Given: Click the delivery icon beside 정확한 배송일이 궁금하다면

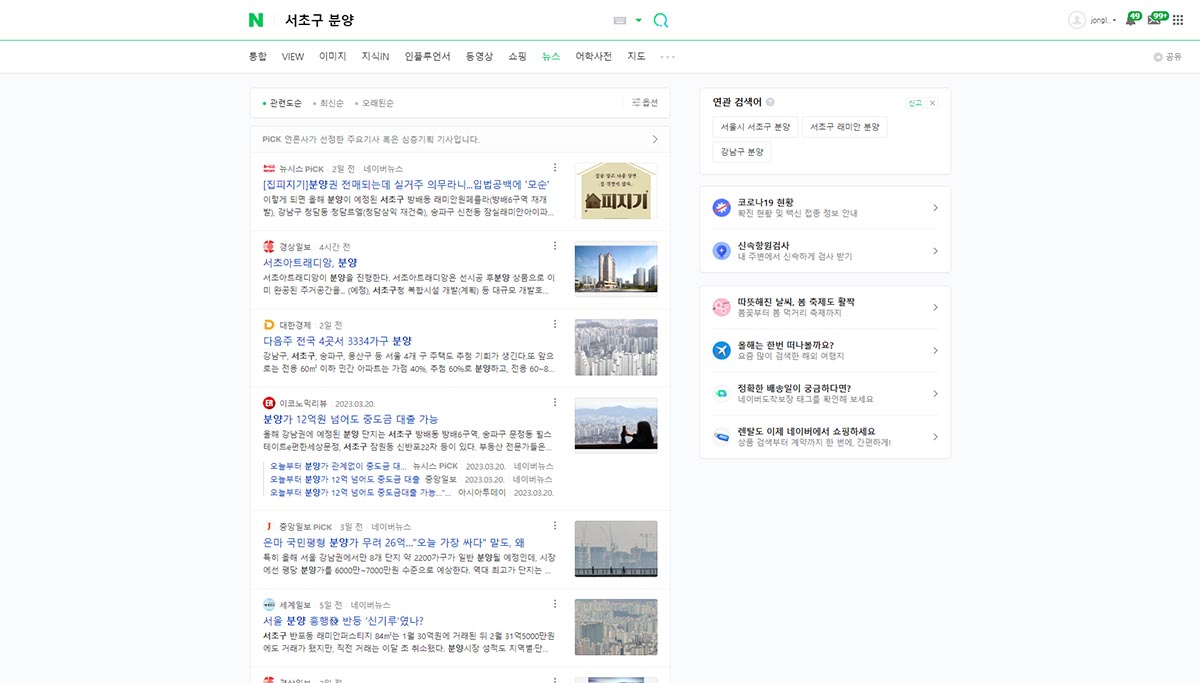Looking at the screenshot, I should point(722,394).
